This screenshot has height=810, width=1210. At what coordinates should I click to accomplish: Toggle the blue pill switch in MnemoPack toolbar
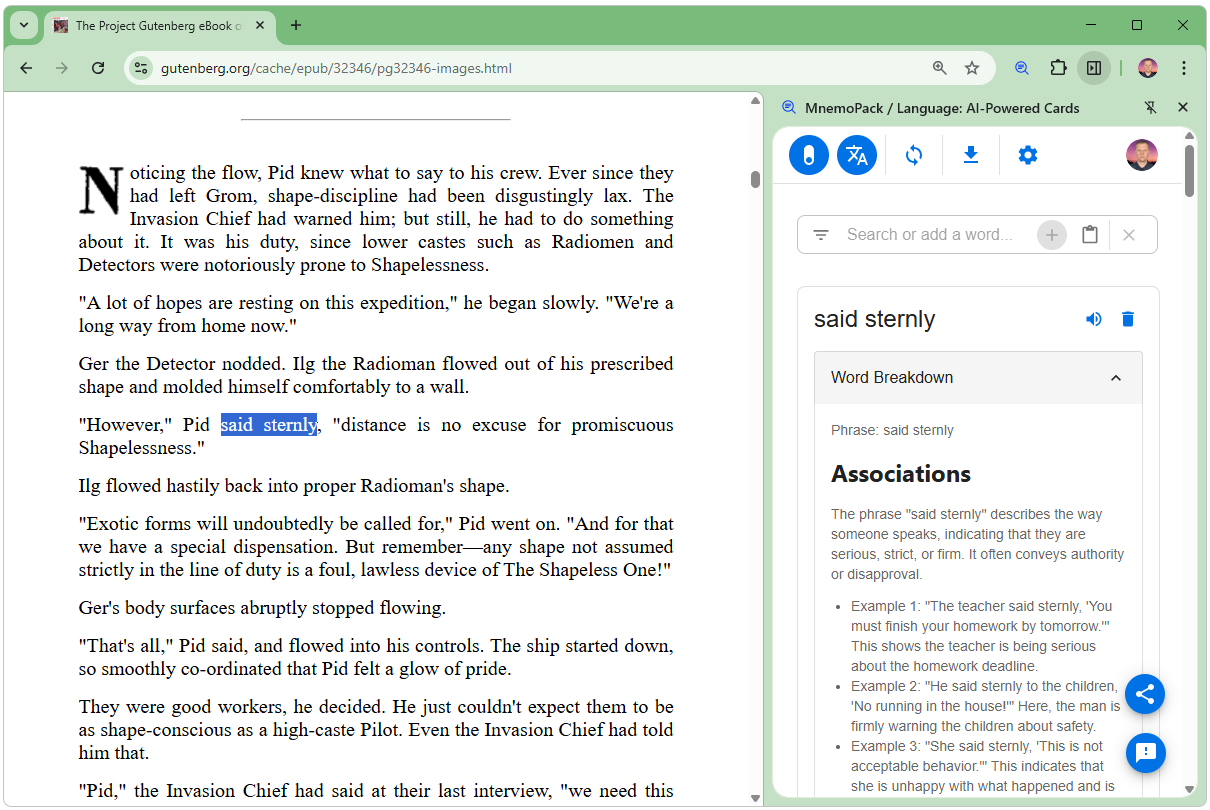pyautogui.click(x=808, y=155)
